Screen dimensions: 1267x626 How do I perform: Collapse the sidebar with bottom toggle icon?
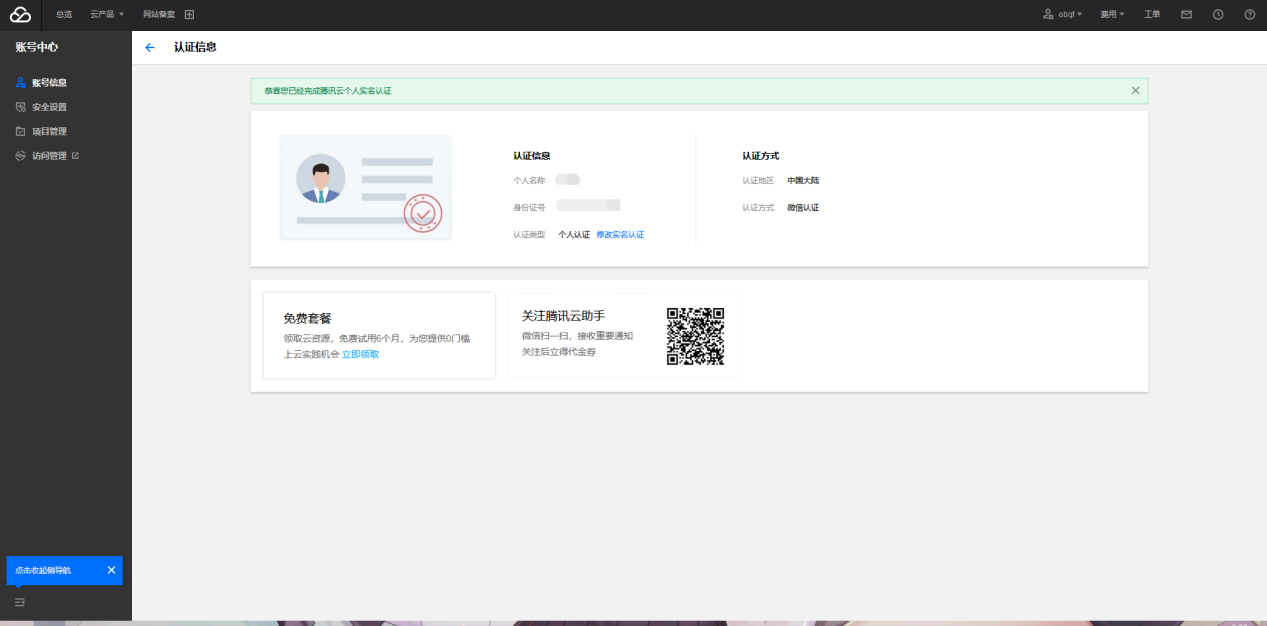(20, 602)
